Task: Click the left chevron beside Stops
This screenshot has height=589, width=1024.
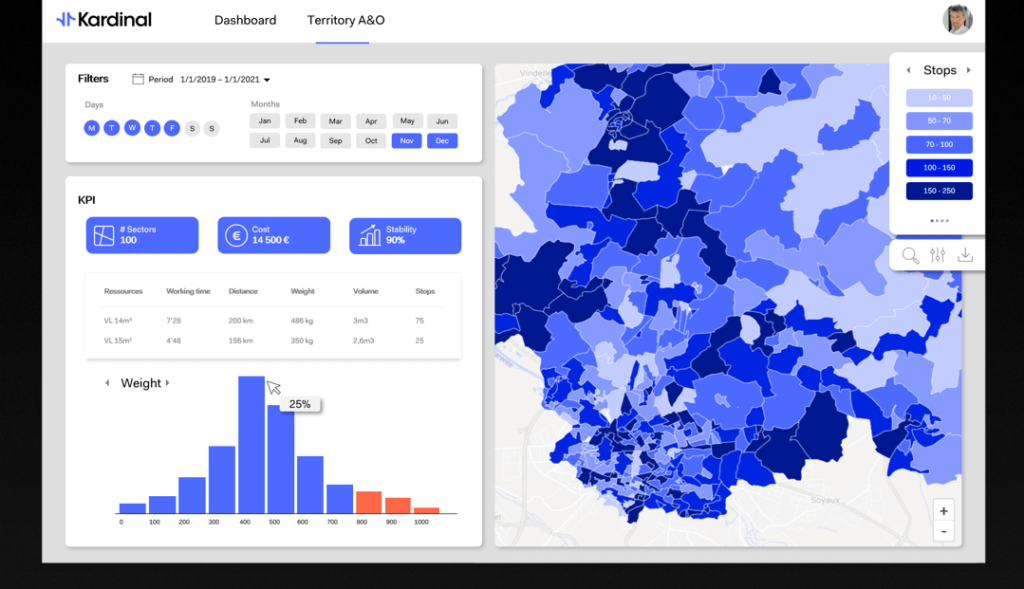Action: (x=908, y=70)
